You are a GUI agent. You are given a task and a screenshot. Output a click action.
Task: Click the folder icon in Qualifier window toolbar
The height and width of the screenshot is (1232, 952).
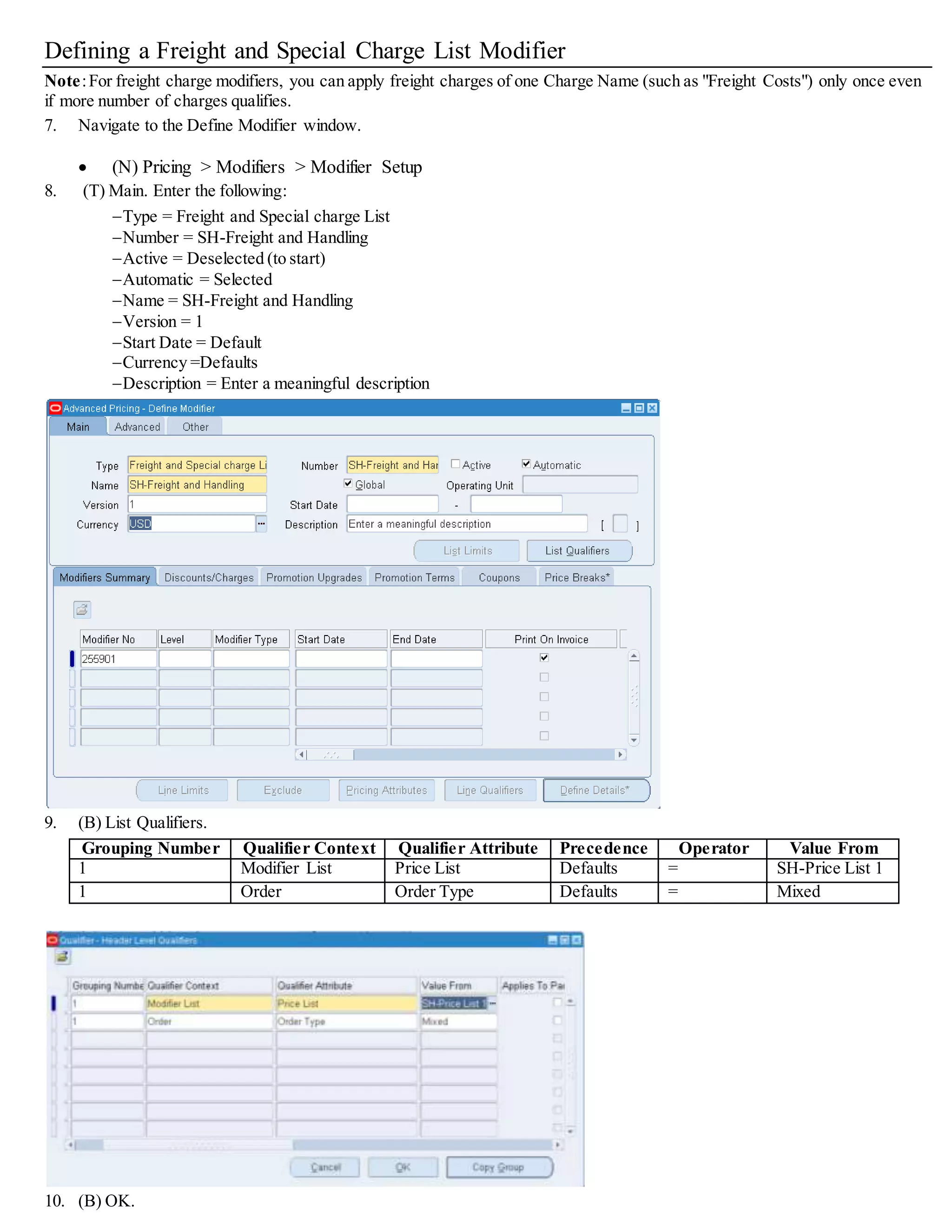coord(62,957)
